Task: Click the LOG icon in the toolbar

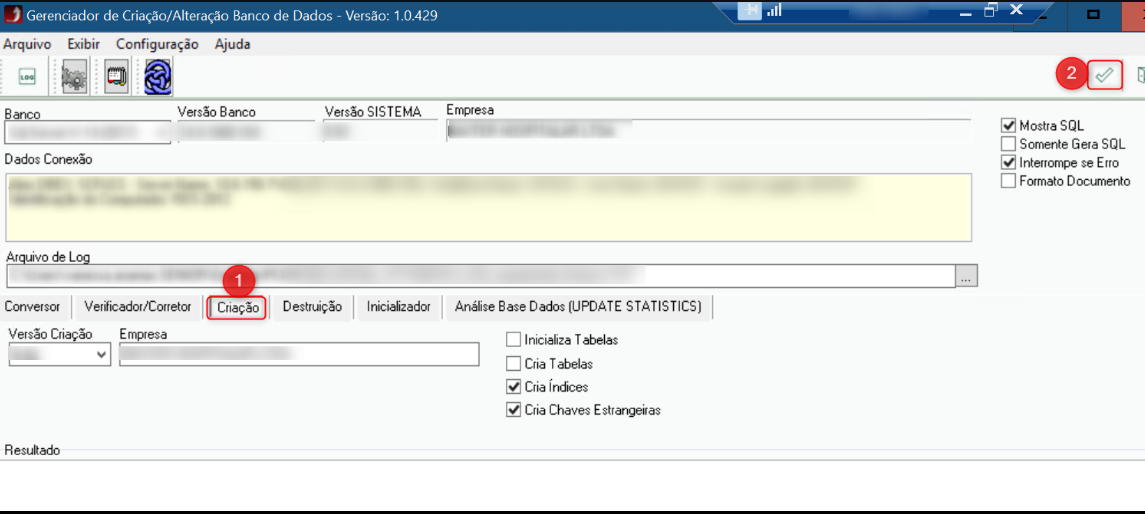Action: (x=27, y=76)
